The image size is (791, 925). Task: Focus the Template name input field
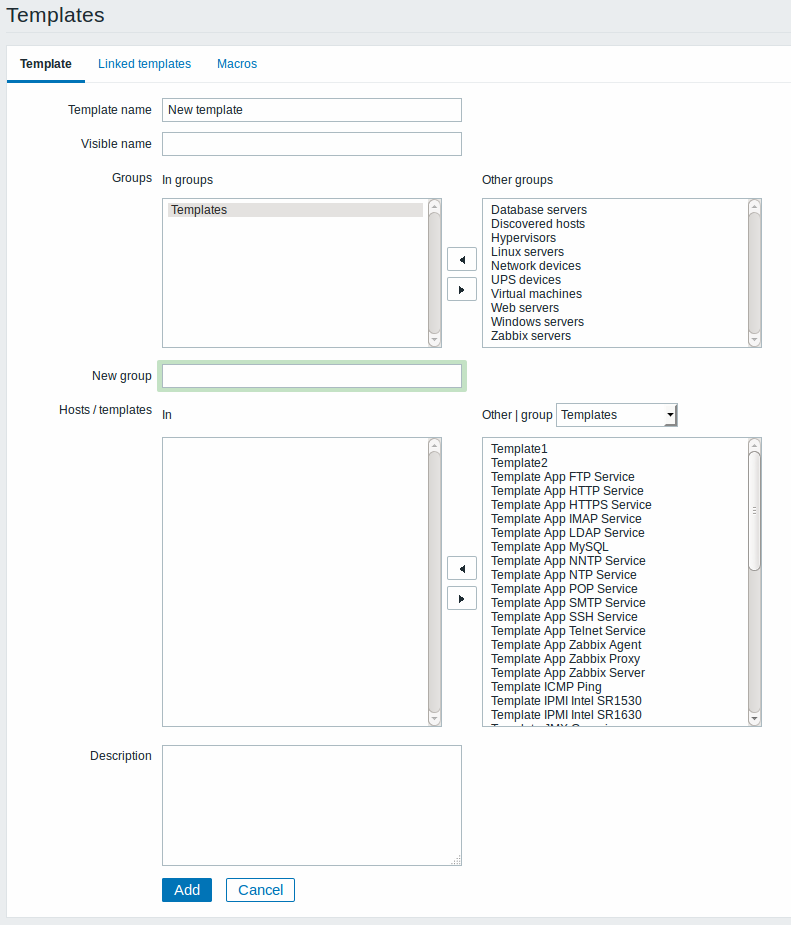click(x=312, y=110)
